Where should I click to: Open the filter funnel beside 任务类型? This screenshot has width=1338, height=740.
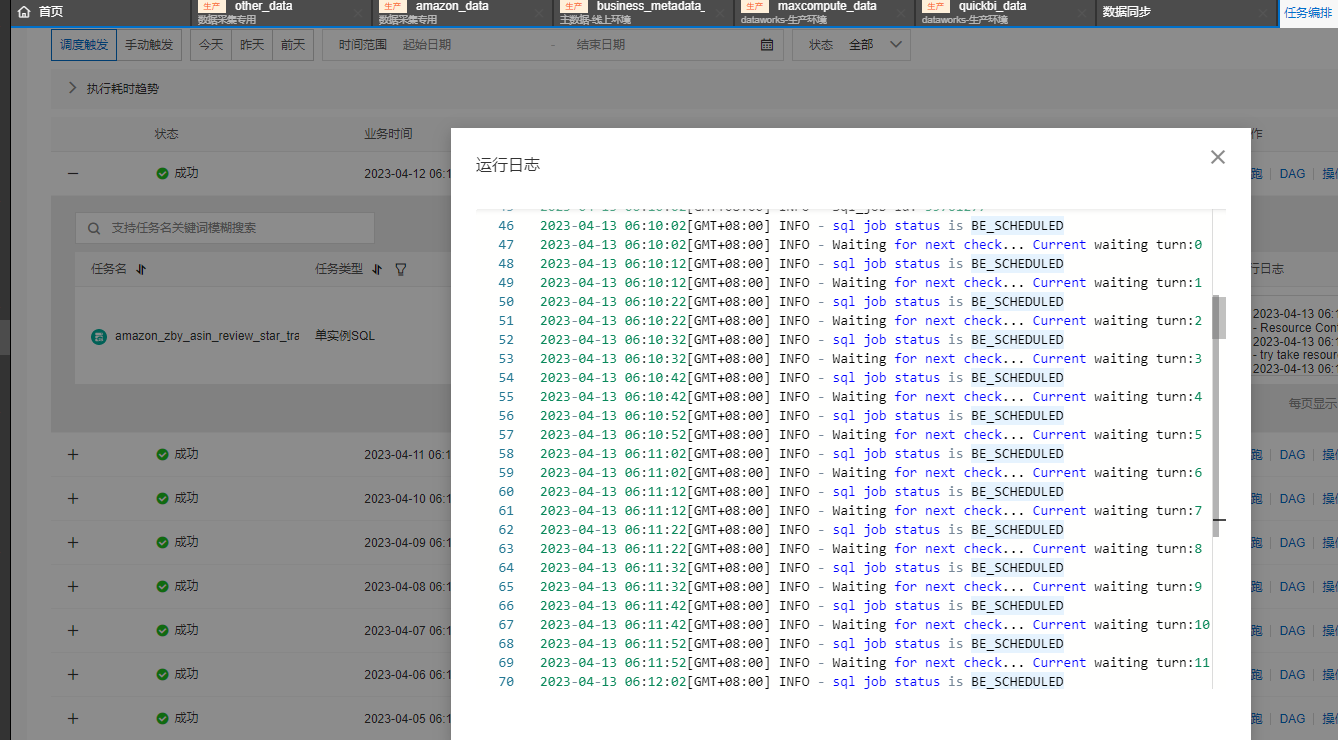[401, 269]
